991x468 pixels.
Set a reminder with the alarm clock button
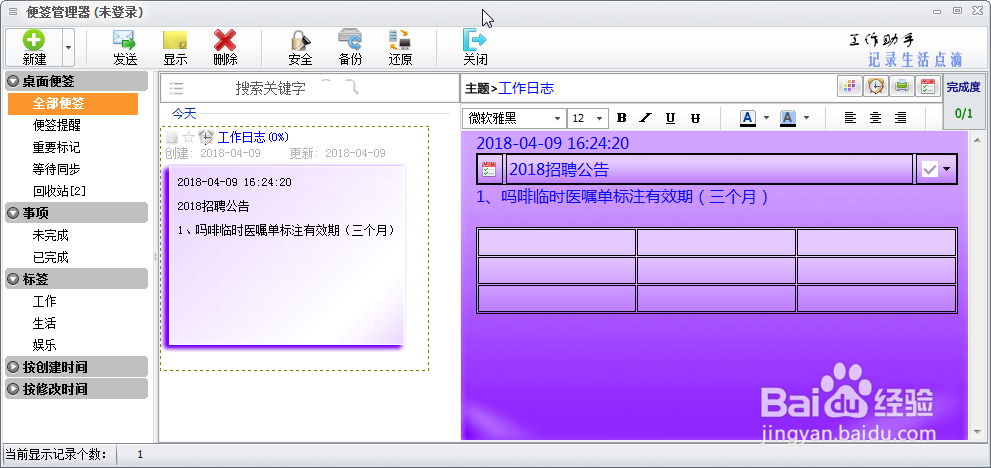coord(875,86)
